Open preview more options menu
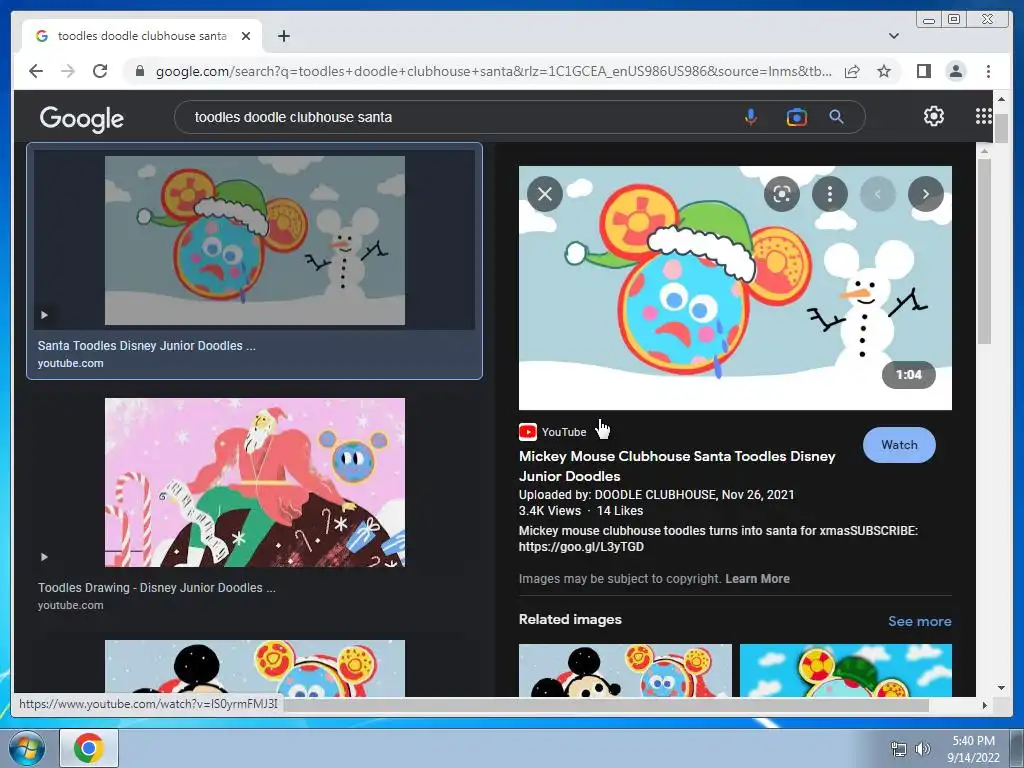Viewport: 1024px width, 768px height. 829,194
